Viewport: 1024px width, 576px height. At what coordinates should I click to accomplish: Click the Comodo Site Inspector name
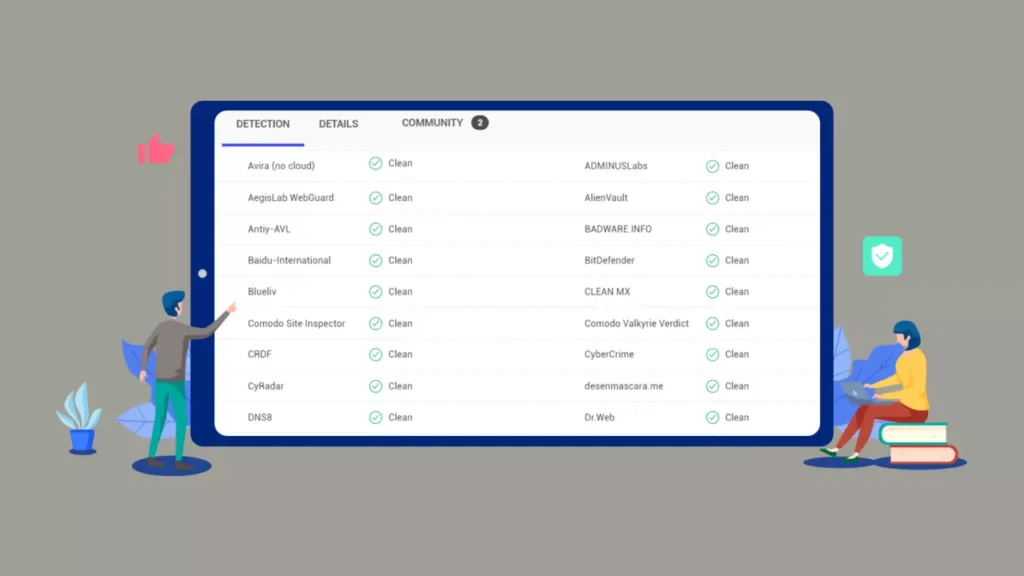[296, 324]
